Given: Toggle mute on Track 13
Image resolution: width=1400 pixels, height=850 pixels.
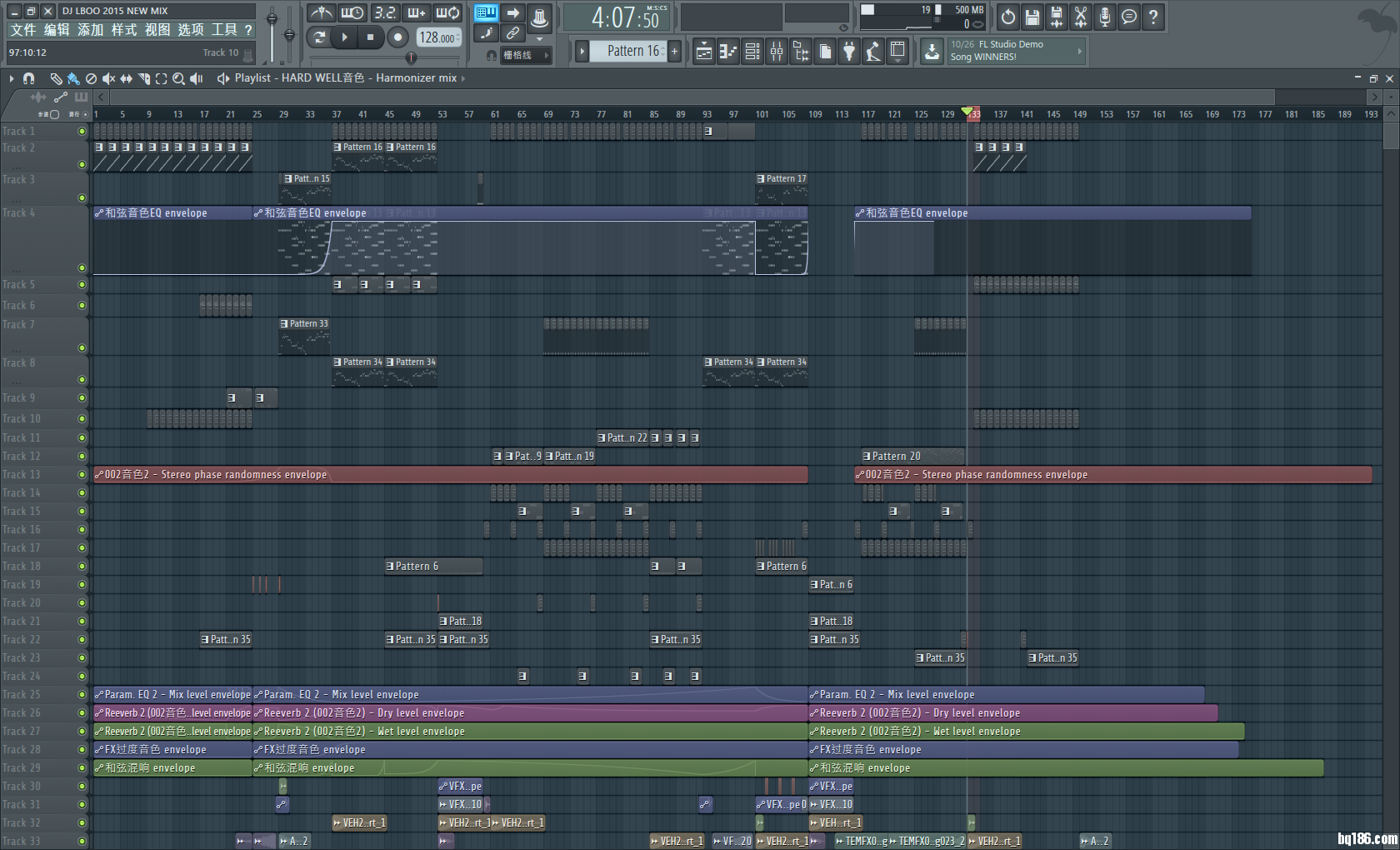Looking at the screenshot, I should [x=82, y=474].
